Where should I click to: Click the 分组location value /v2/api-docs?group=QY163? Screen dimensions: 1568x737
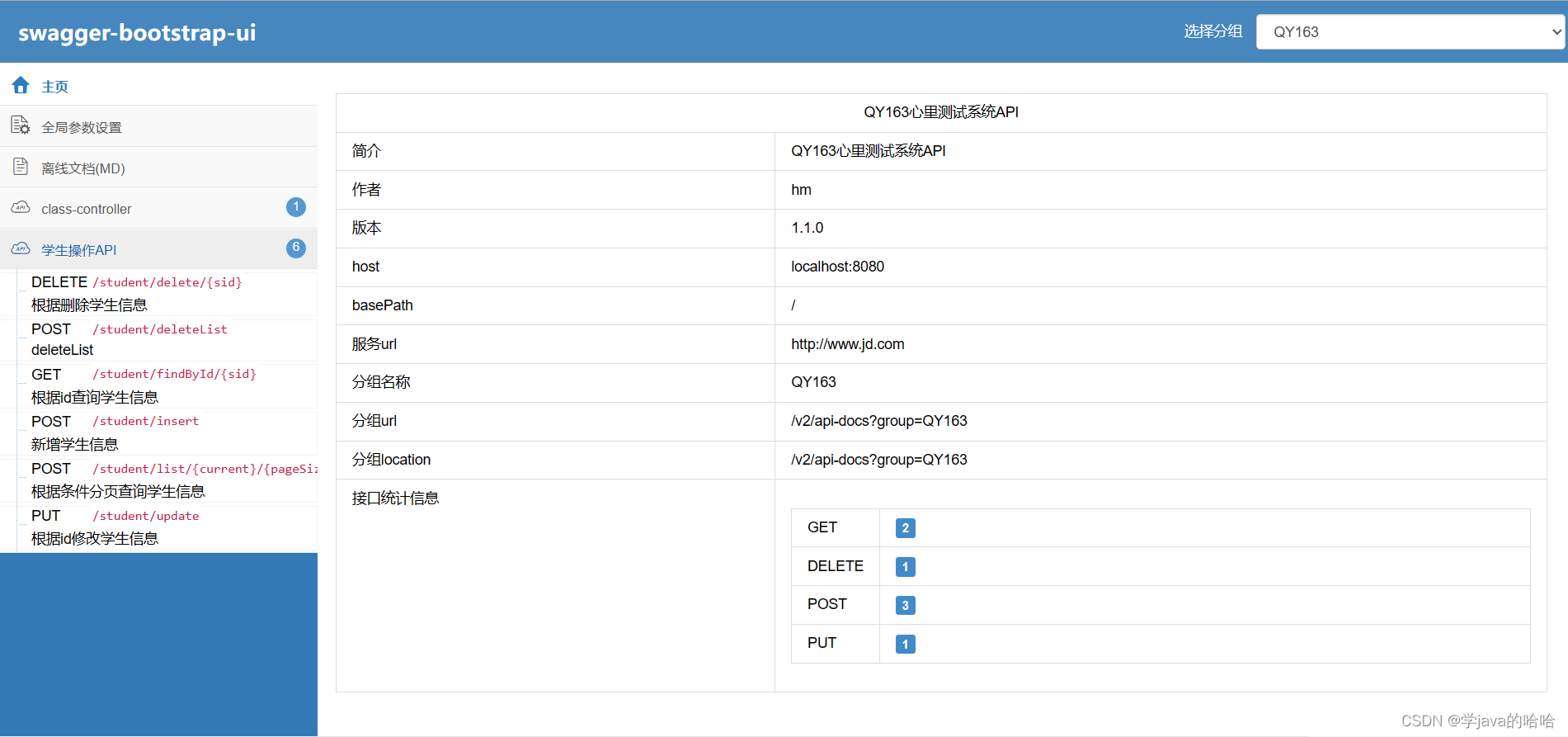(878, 460)
